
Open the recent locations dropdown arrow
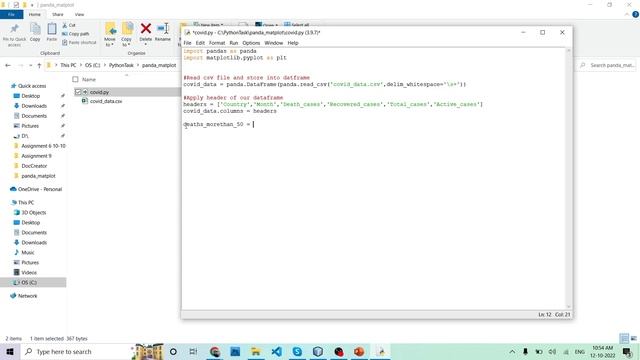coord(31,65)
